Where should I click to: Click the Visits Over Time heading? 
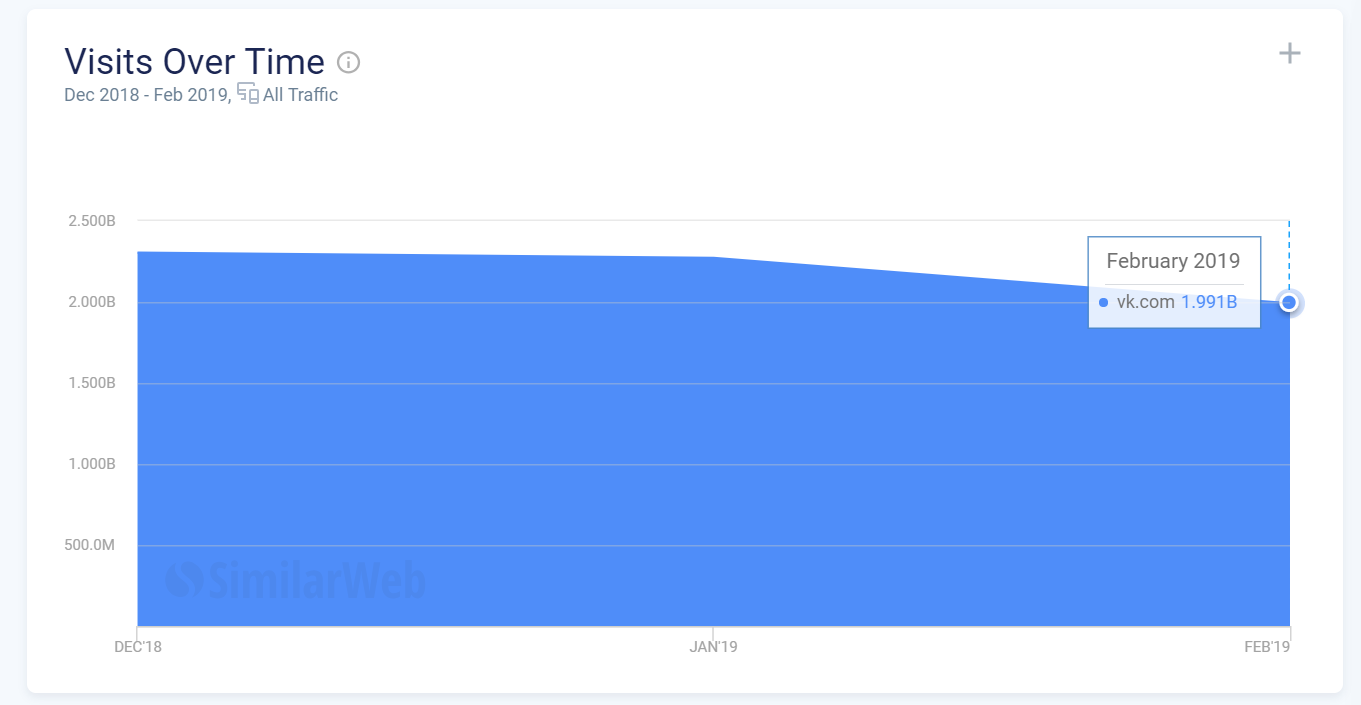(194, 62)
